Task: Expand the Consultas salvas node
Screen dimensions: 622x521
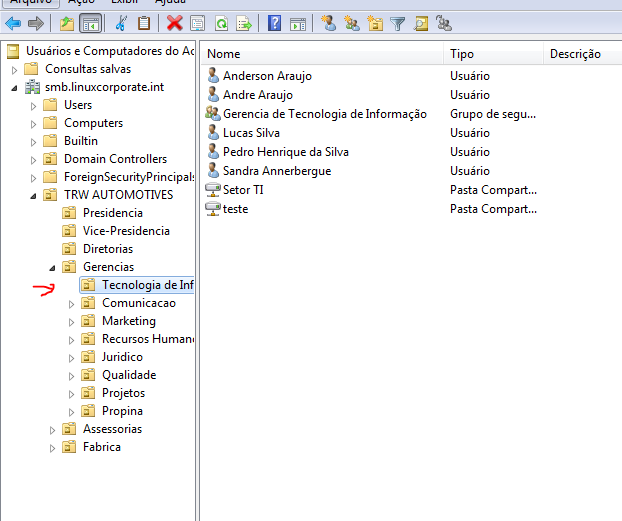Action: tap(14, 70)
